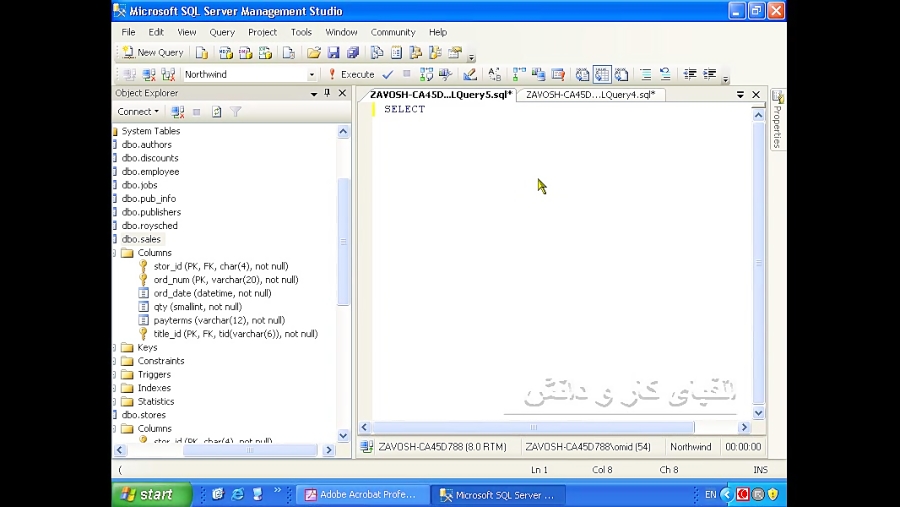Viewport: 900px width, 507px height.
Task: Click the Filter funnel icon in Object Explorer
Action: click(x=236, y=112)
